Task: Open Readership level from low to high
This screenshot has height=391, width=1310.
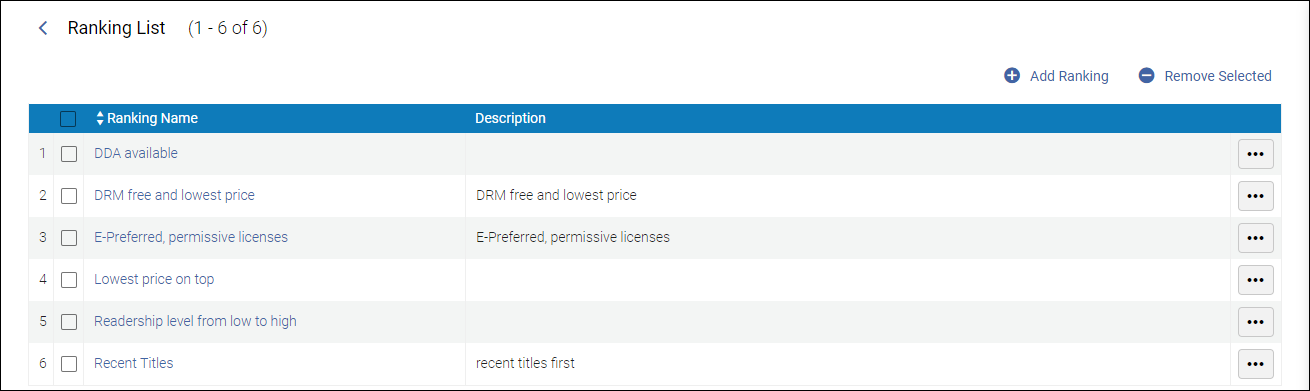Action: pyautogui.click(x=195, y=321)
